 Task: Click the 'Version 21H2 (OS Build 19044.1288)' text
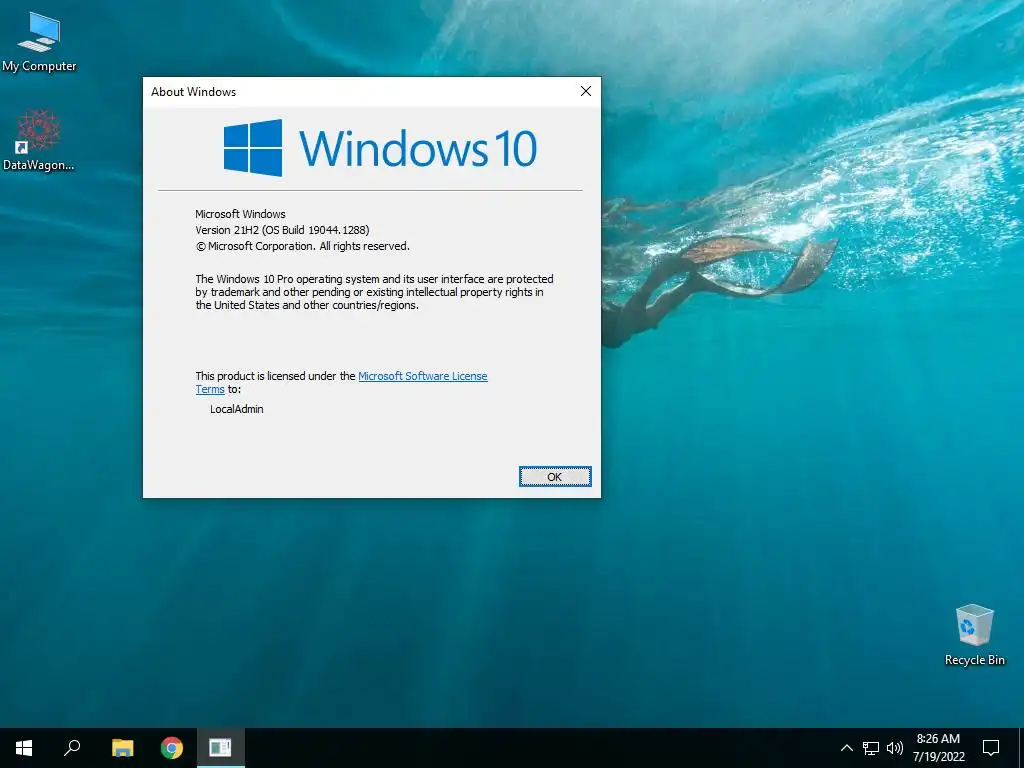282,230
